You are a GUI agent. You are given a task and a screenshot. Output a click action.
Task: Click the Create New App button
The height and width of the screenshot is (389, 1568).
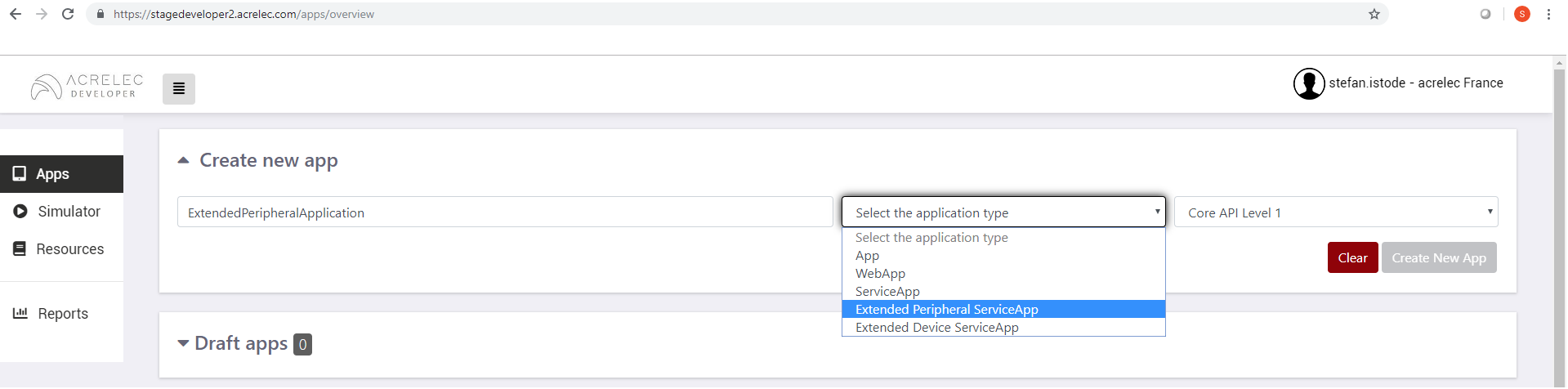(1439, 257)
